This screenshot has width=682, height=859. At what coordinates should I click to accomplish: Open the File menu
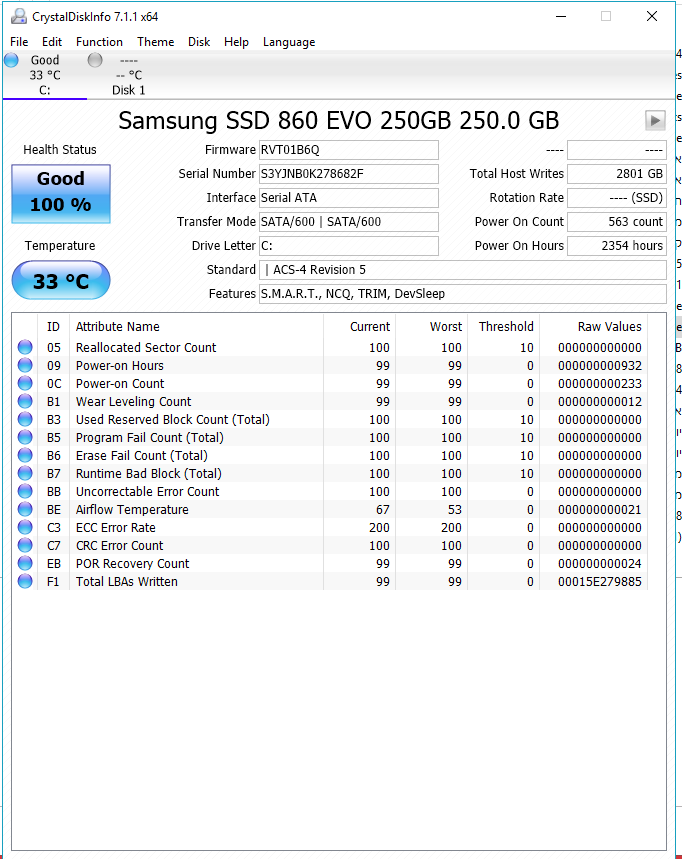pyautogui.click(x=19, y=42)
